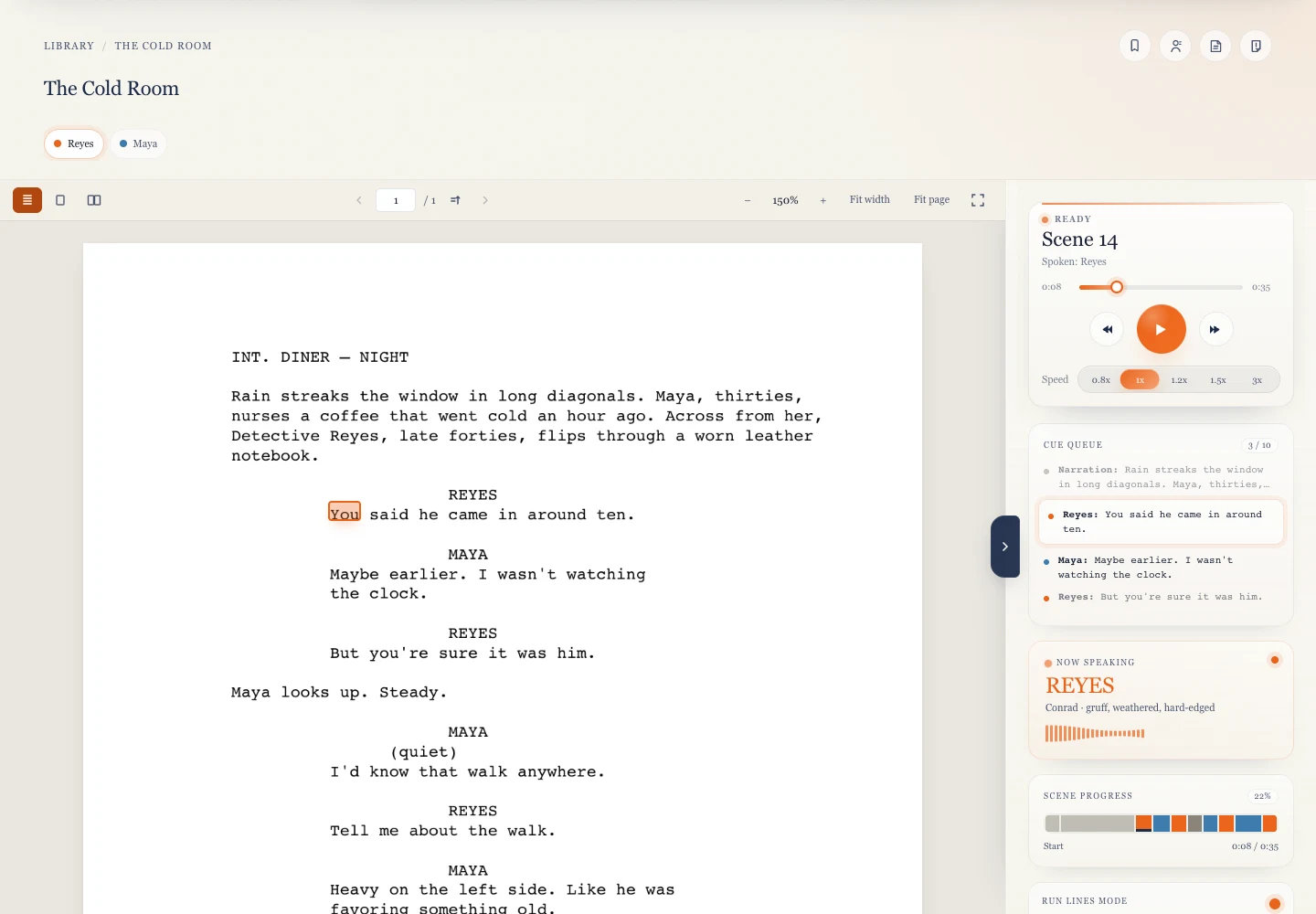The height and width of the screenshot is (914, 1316).
Task: Select the Narration cue in queue
Action: pos(1161,477)
